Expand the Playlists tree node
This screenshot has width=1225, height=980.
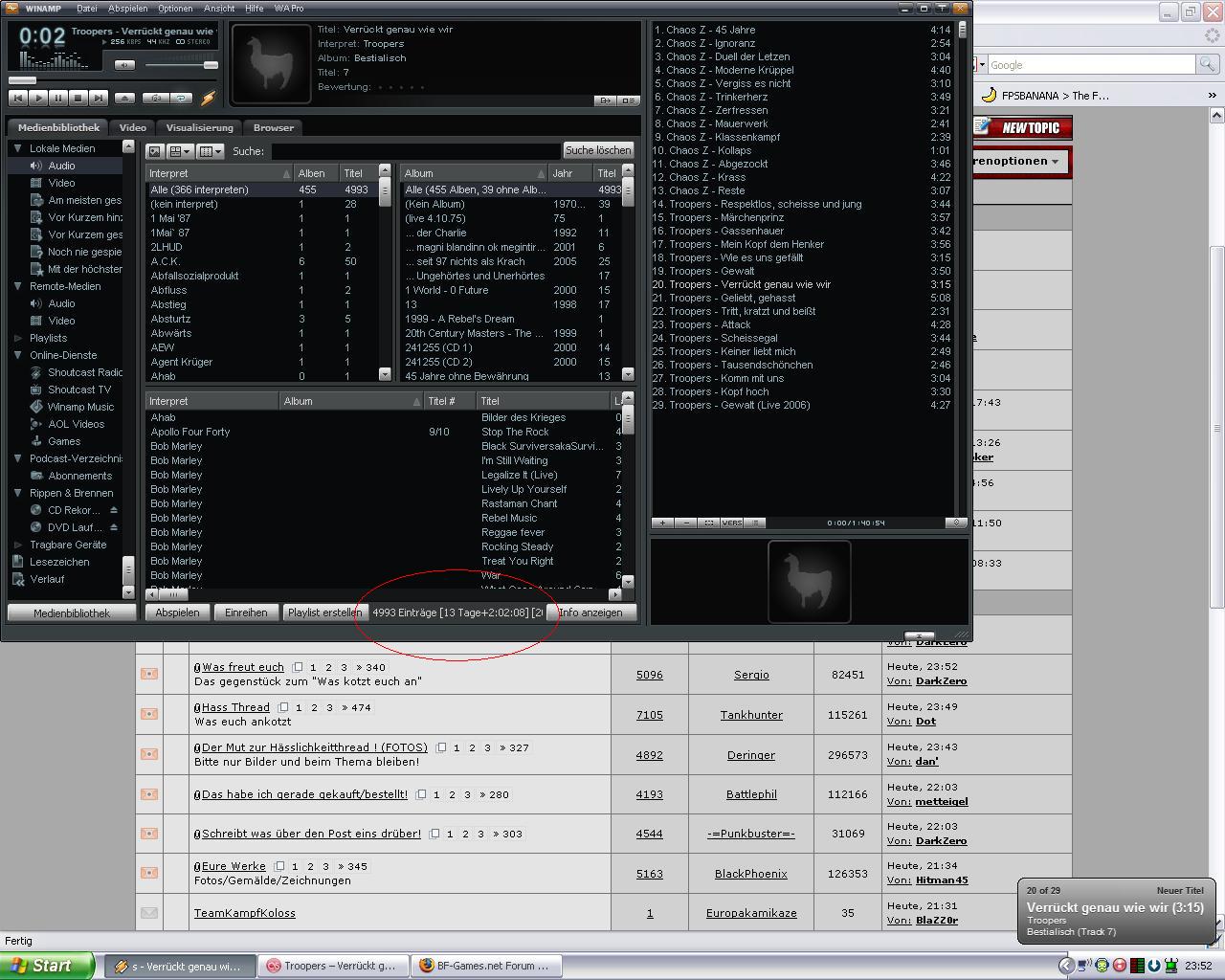17,338
